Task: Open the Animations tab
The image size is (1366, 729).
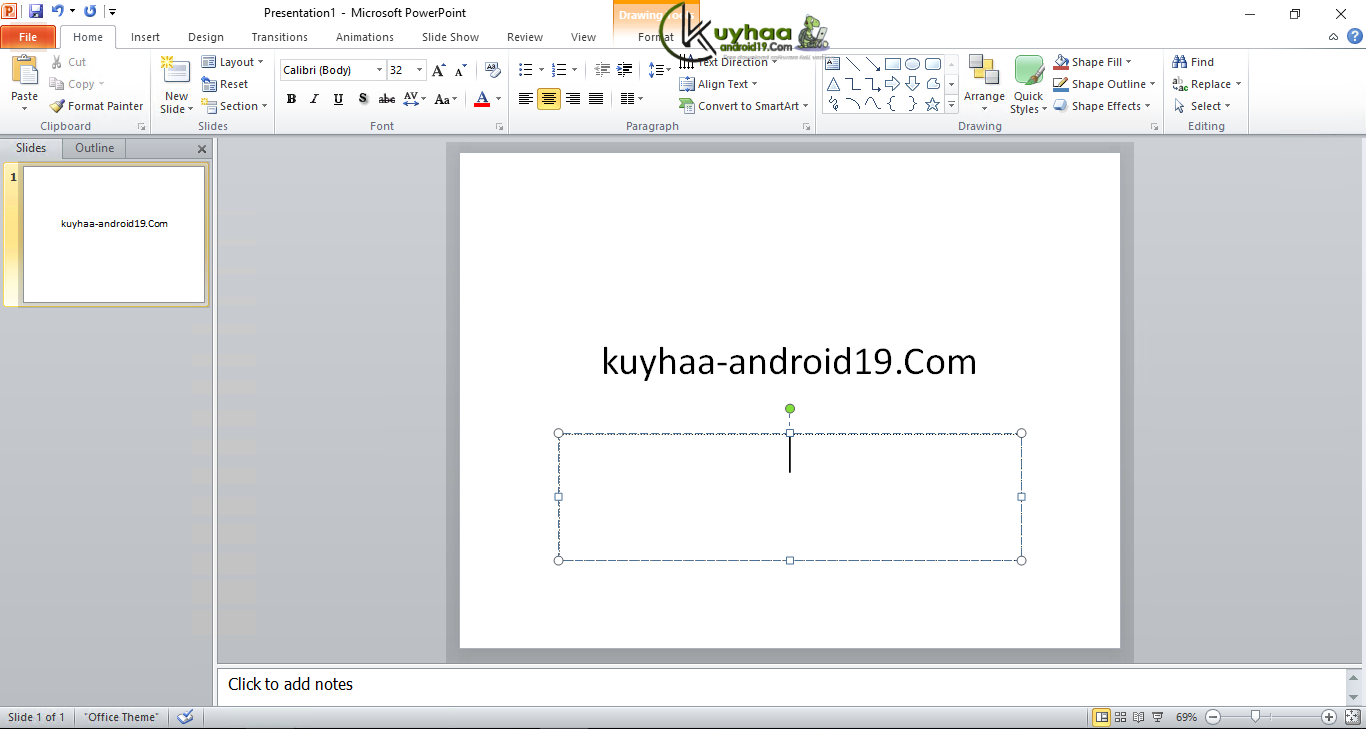Action: 365,37
